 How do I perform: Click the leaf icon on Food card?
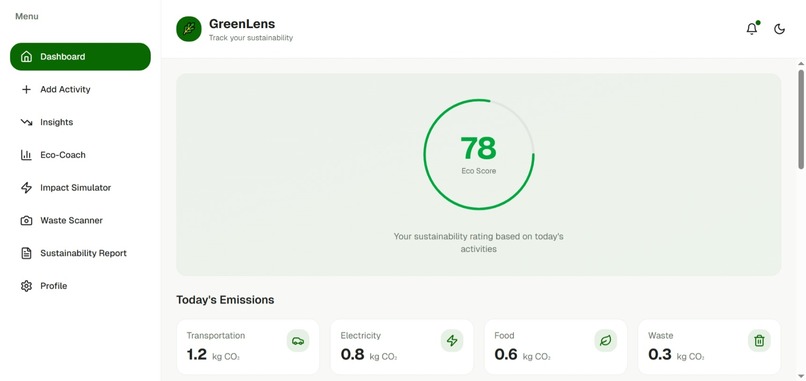606,340
